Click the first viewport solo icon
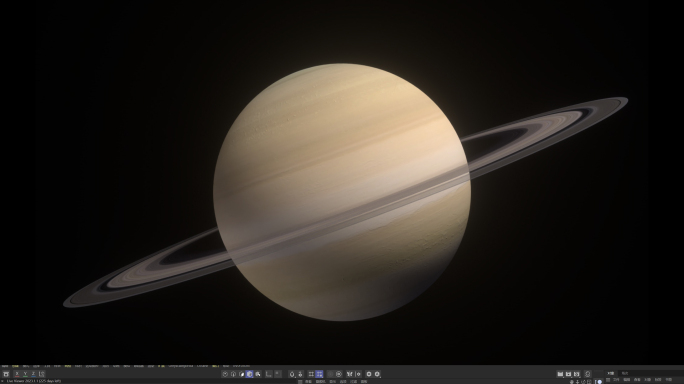This screenshot has width=684, height=384. click(x=292, y=374)
